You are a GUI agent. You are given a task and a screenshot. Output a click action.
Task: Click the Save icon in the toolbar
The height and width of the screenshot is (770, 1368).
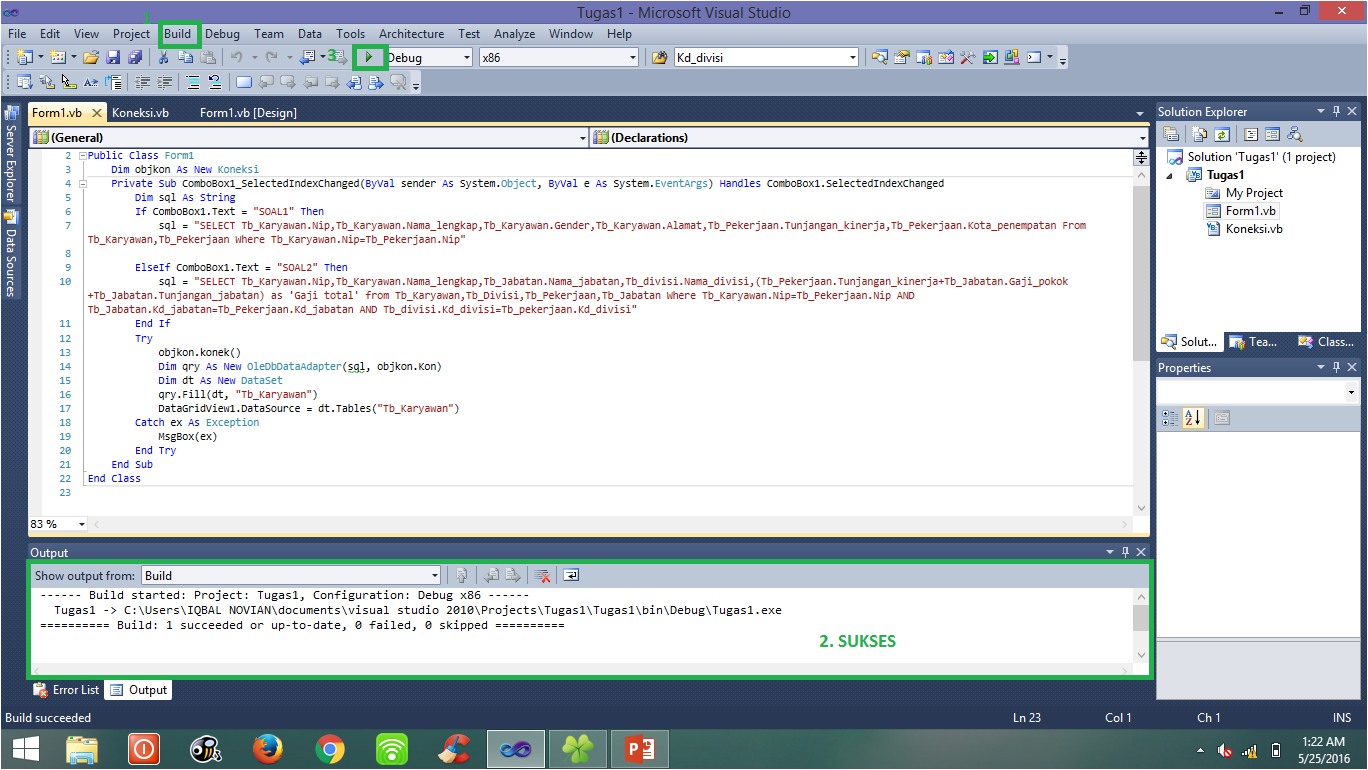[x=114, y=57]
